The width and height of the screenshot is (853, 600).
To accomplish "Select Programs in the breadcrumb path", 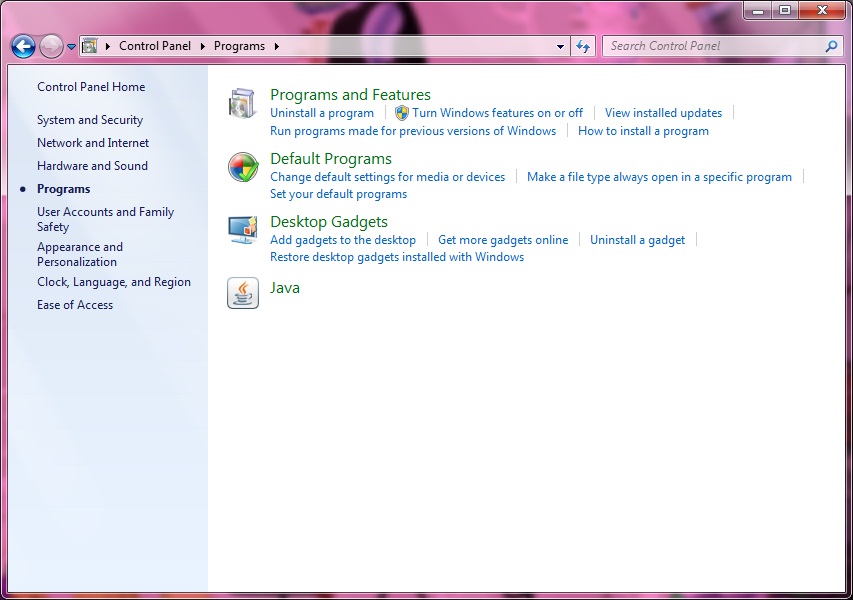I will pos(239,46).
